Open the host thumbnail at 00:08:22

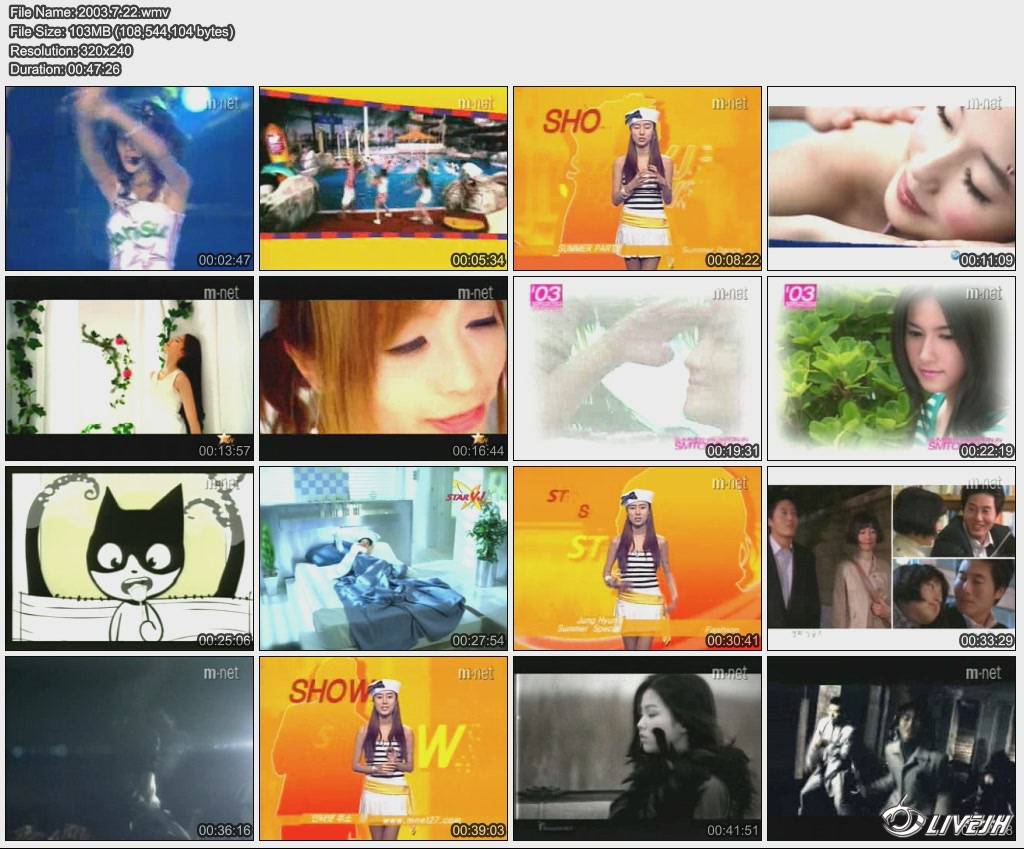(x=637, y=178)
